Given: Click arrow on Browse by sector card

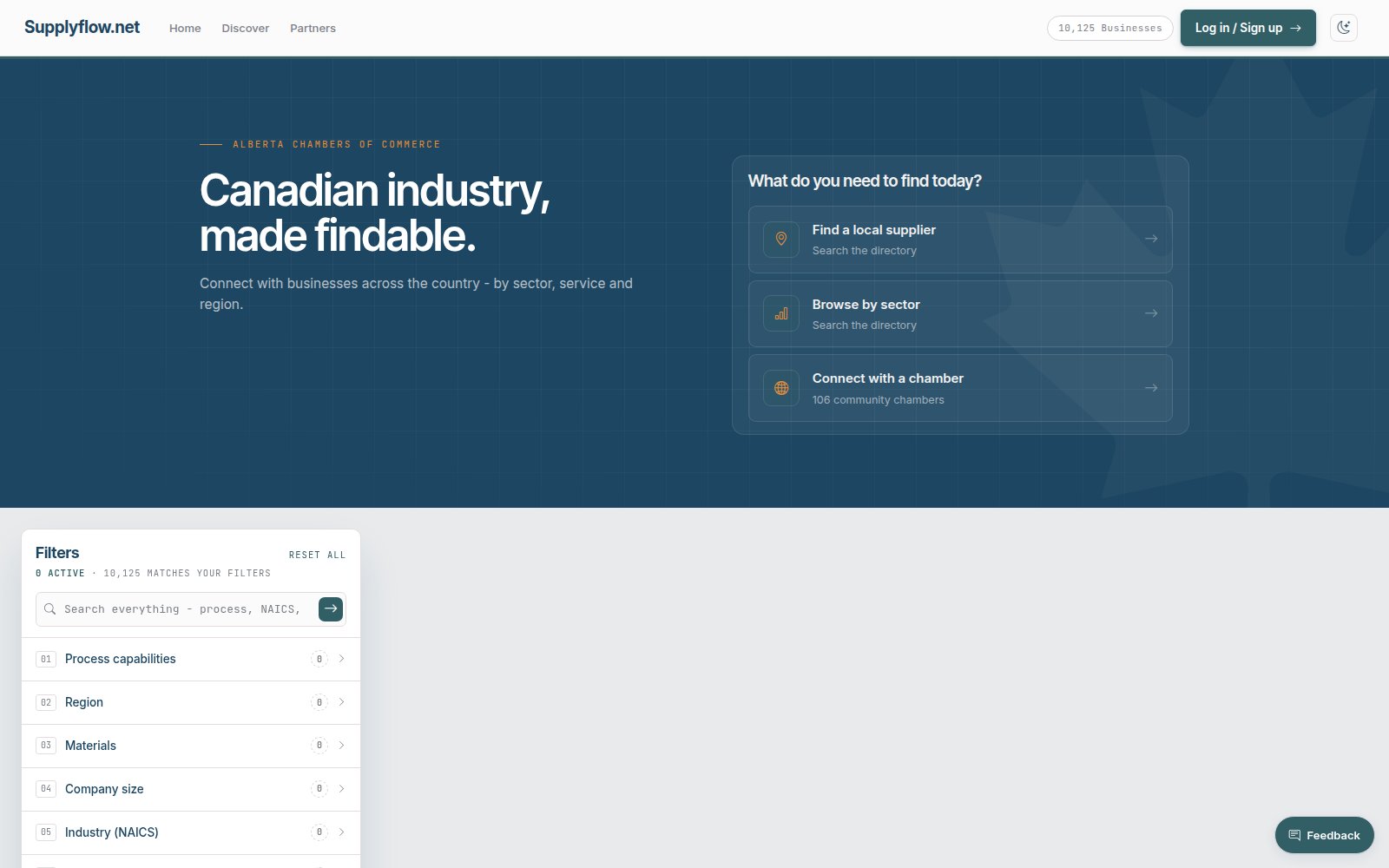Looking at the screenshot, I should tap(1151, 313).
